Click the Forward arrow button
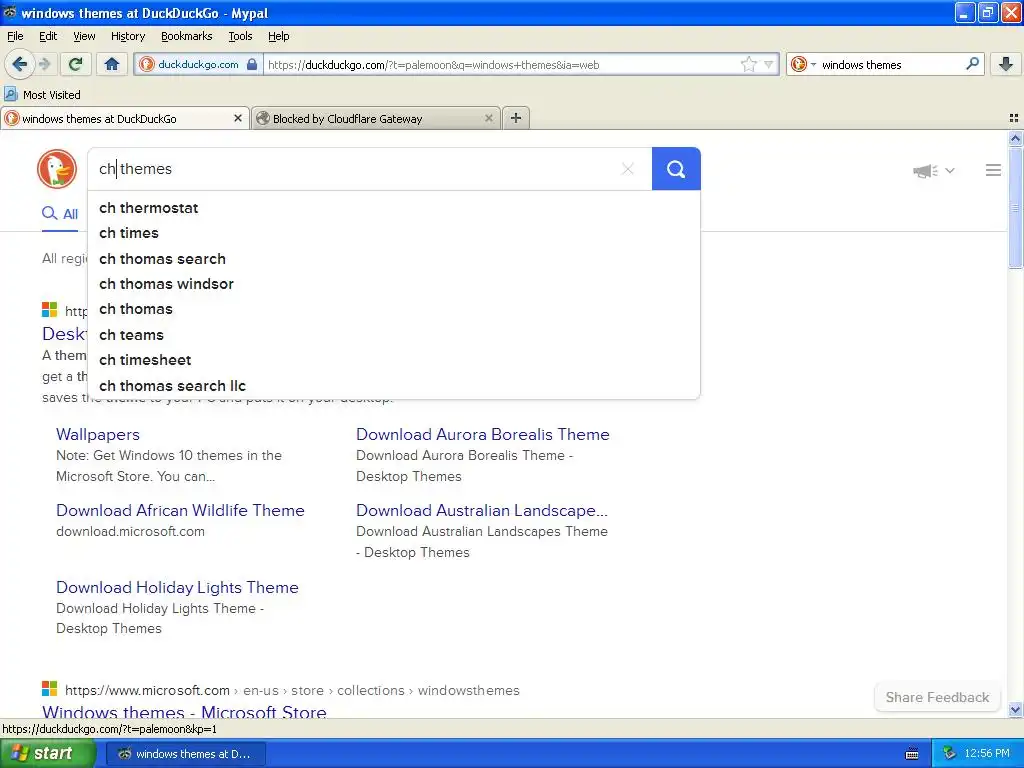 click(44, 64)
